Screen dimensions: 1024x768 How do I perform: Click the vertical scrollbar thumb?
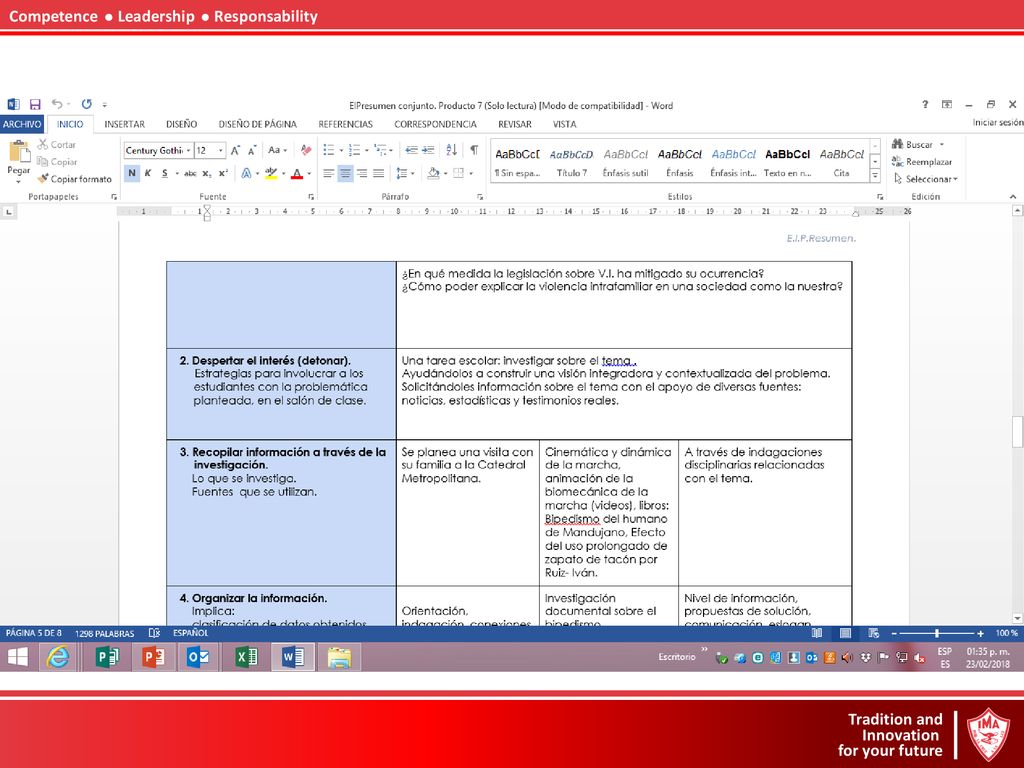[x=1017, y=432]
